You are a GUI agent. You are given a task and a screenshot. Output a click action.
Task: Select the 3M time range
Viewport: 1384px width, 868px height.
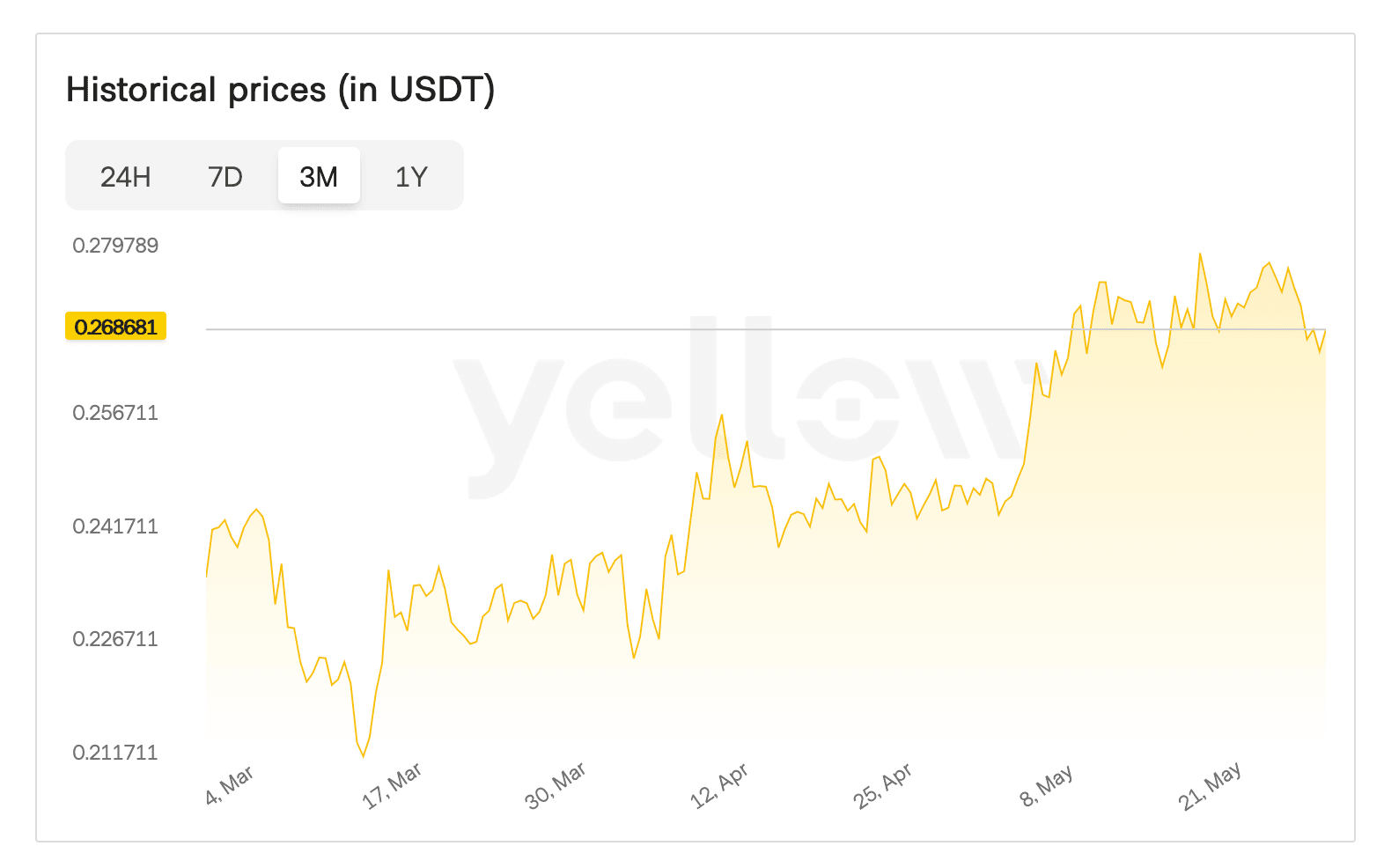319,176
